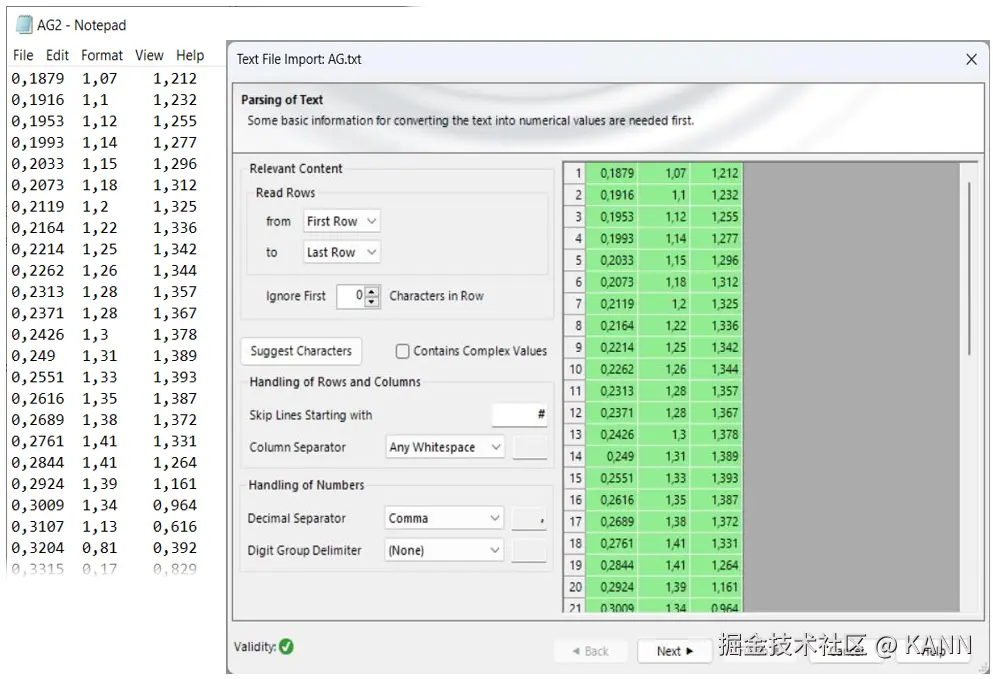Viewport: 993px width, 679px height.
Task: Click the green Validity checkmark icon
Action: click(286, 647)
